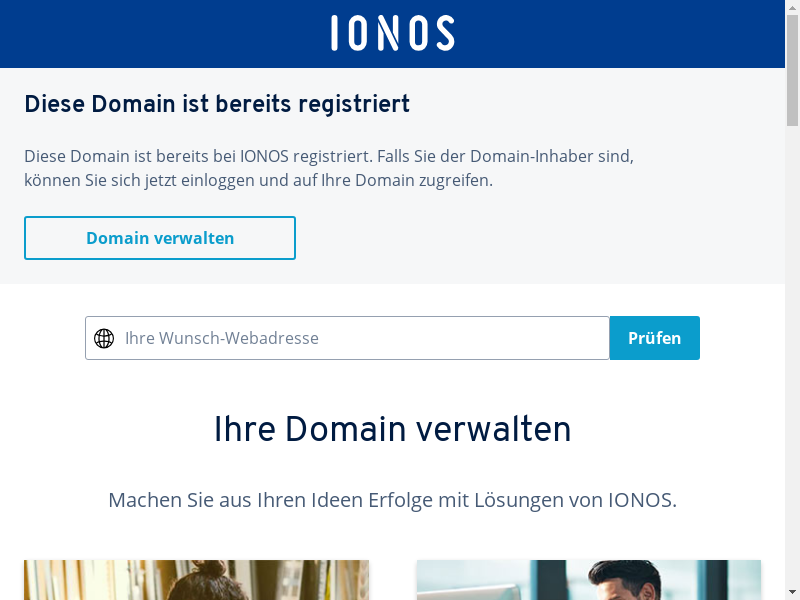Open the left photo thumbnail

point(196,580)
